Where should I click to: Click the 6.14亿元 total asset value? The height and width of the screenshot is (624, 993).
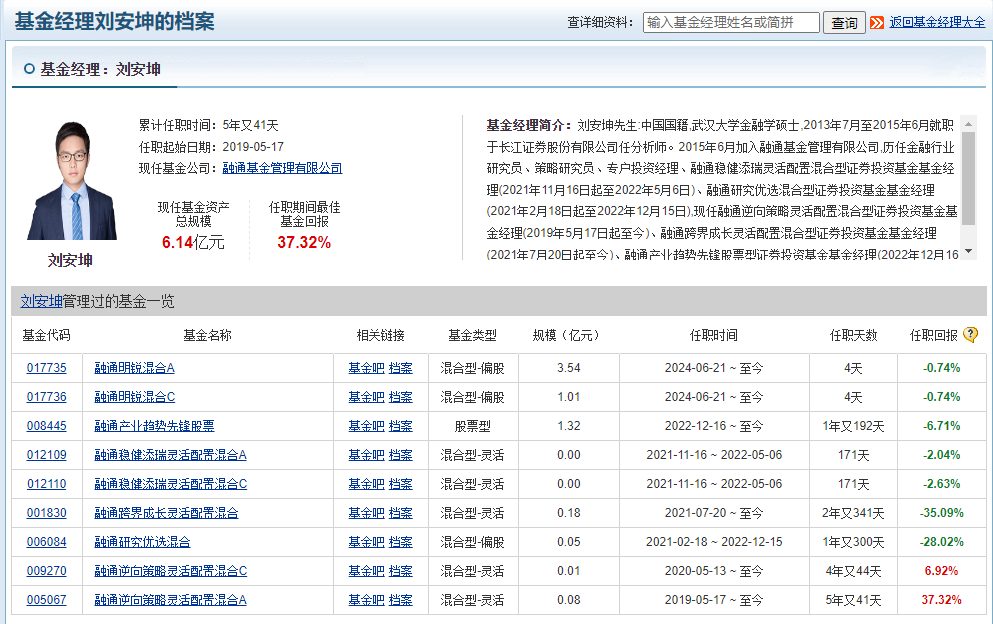[193, 243]
